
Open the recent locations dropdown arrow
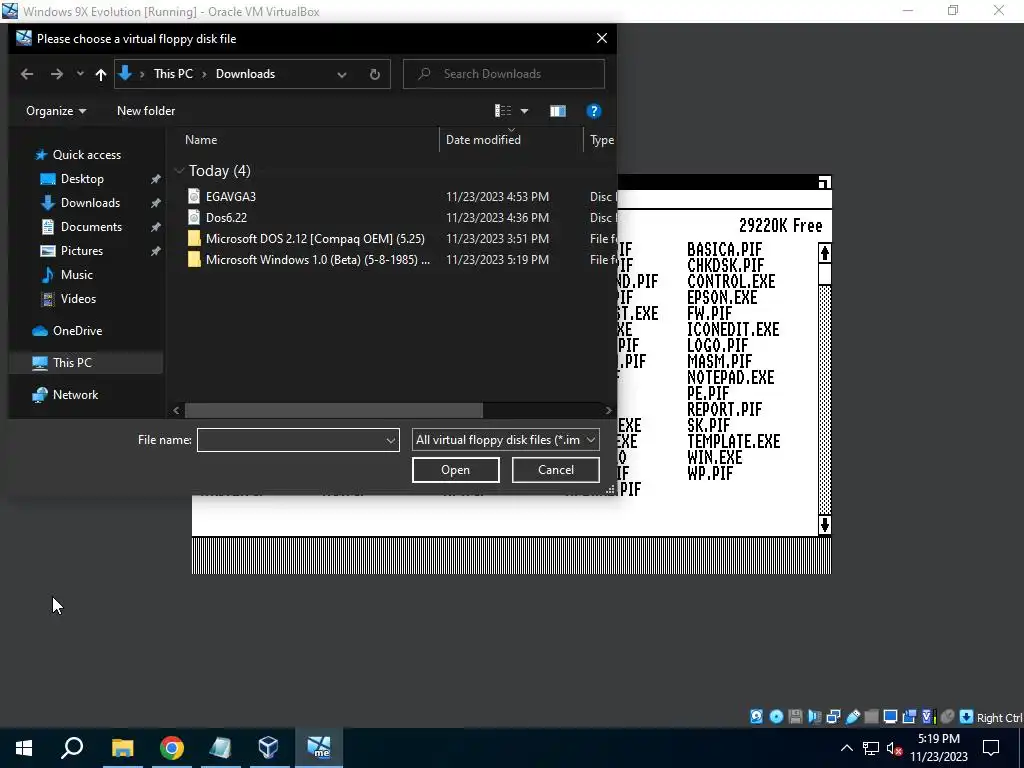point(80,74)
